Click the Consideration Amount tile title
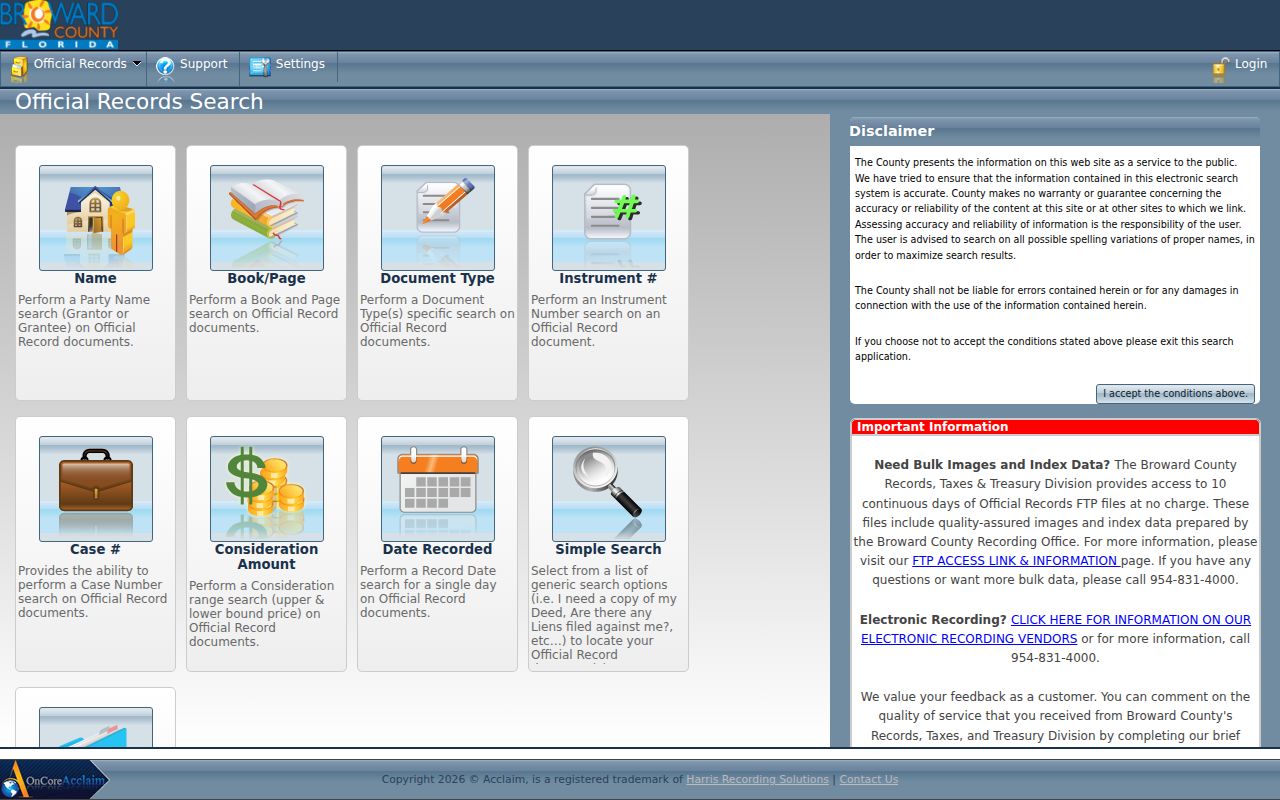This screenshot has height=800, width=1280. pyautogui.click(x=266, y=557)
